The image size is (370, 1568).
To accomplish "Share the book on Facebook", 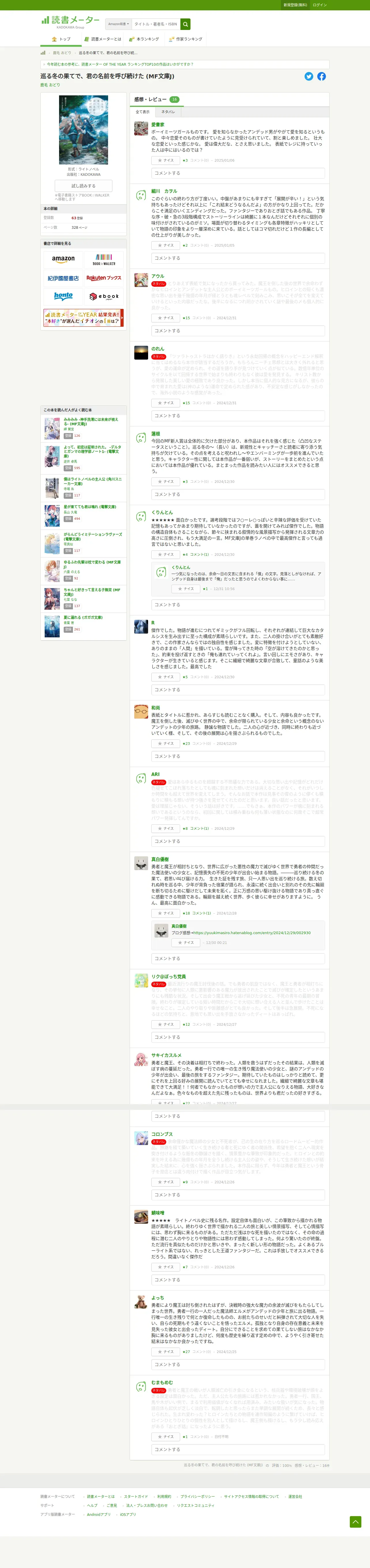I will pos(321,76).
